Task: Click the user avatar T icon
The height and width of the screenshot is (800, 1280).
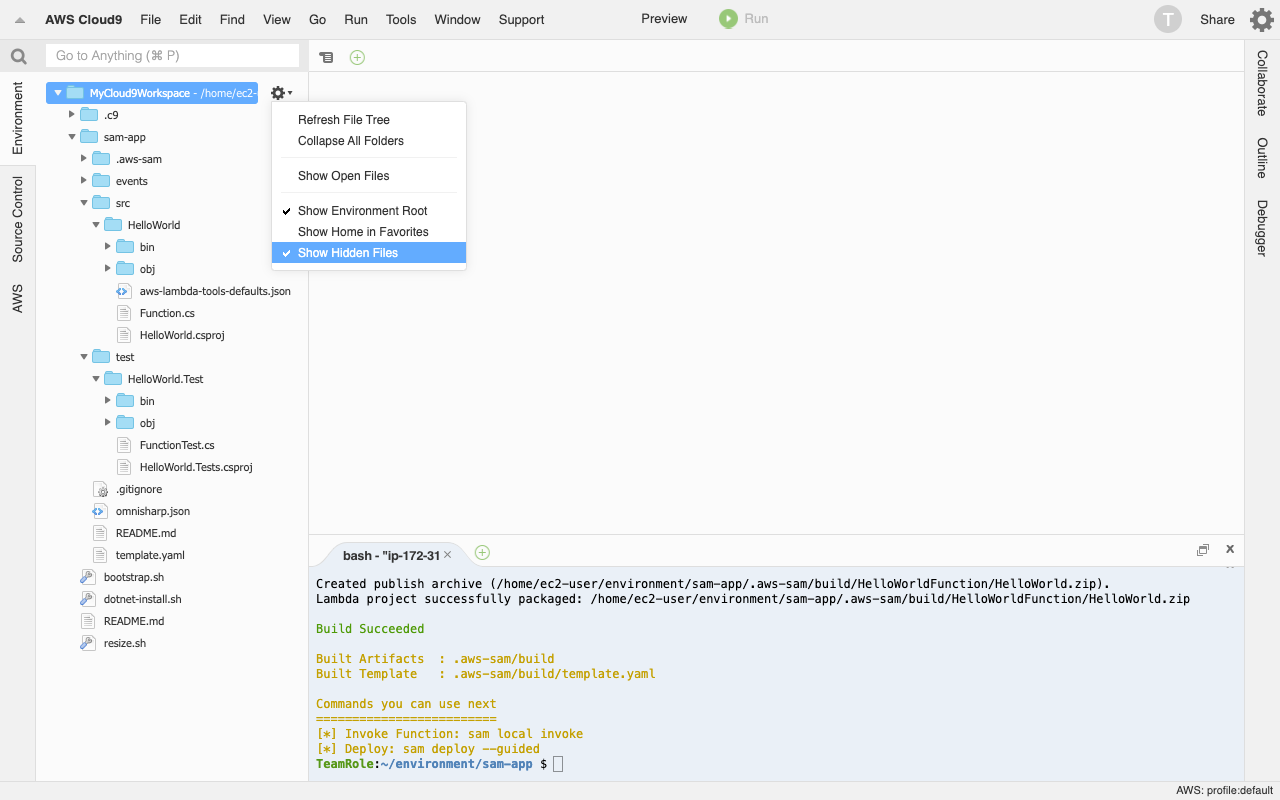Action: pos(1167,19)
